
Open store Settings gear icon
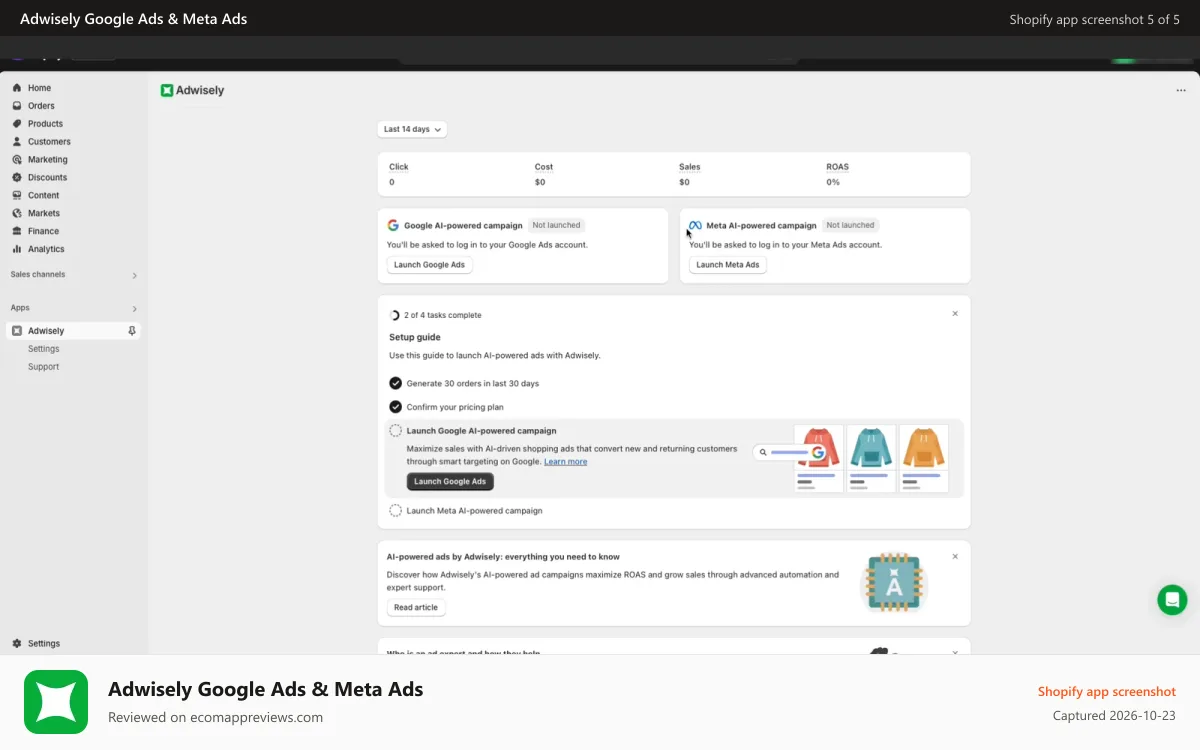click(x=17, y=644)
